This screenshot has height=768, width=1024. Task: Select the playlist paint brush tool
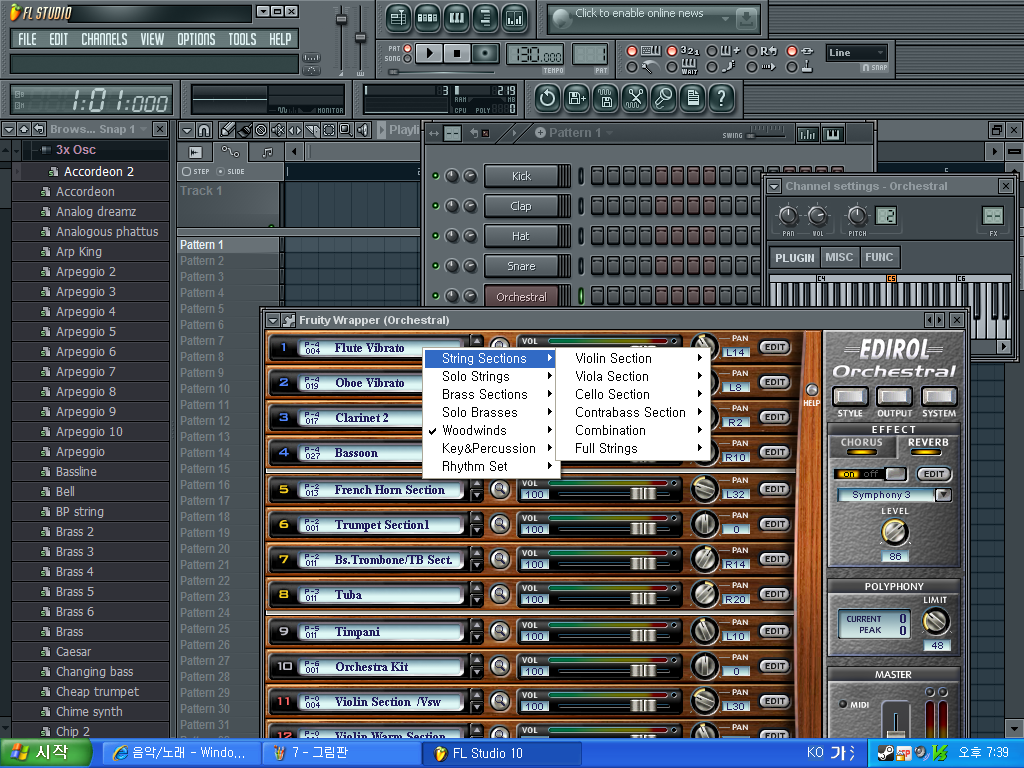(244, 130)
